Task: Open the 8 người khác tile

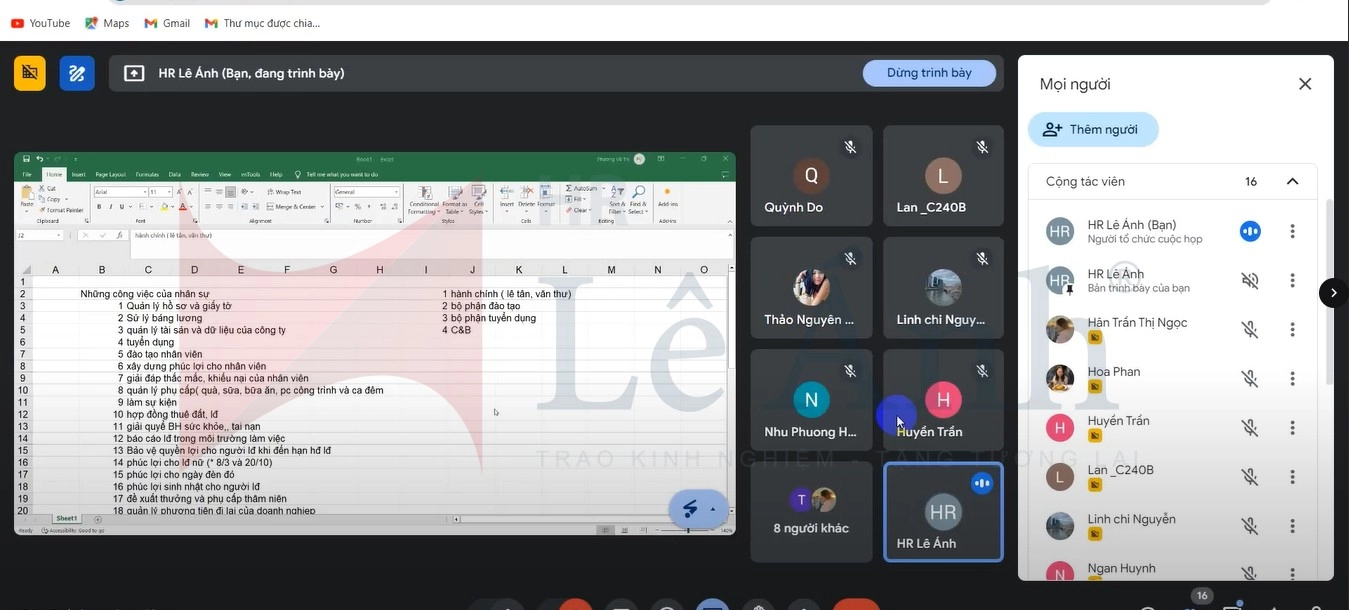Action: 811,511
